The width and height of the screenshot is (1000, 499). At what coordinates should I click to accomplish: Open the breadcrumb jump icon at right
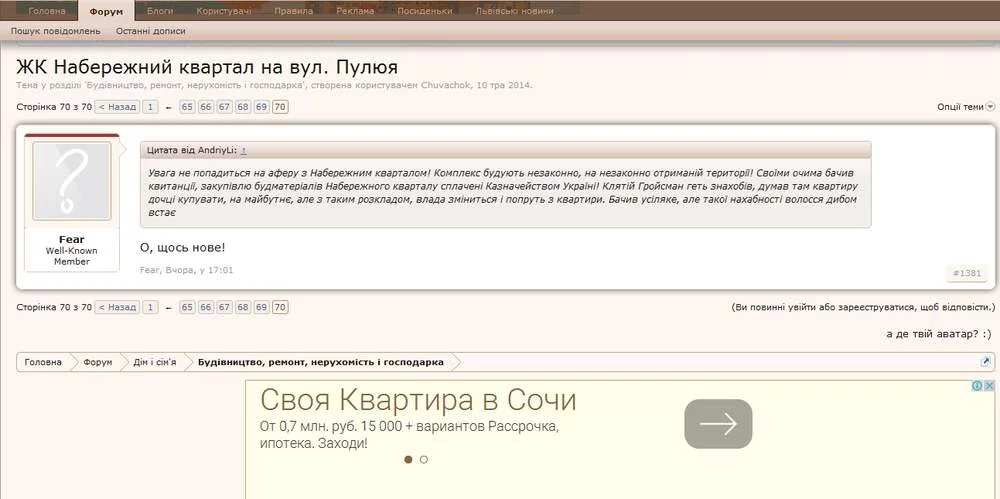click(x=986, y=362)
